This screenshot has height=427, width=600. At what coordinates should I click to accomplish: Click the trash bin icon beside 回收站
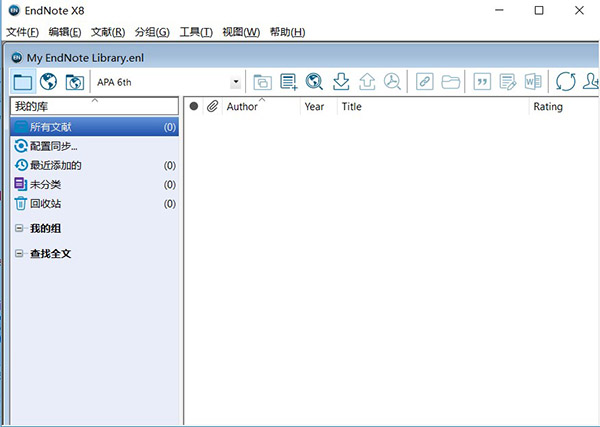point(21,204)
